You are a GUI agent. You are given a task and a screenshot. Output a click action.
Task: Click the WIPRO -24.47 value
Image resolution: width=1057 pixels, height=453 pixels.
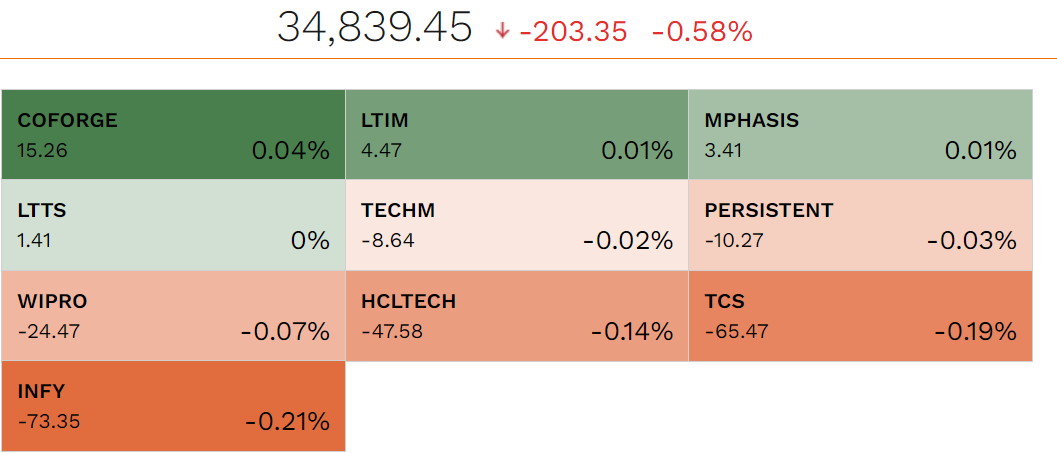49,332
